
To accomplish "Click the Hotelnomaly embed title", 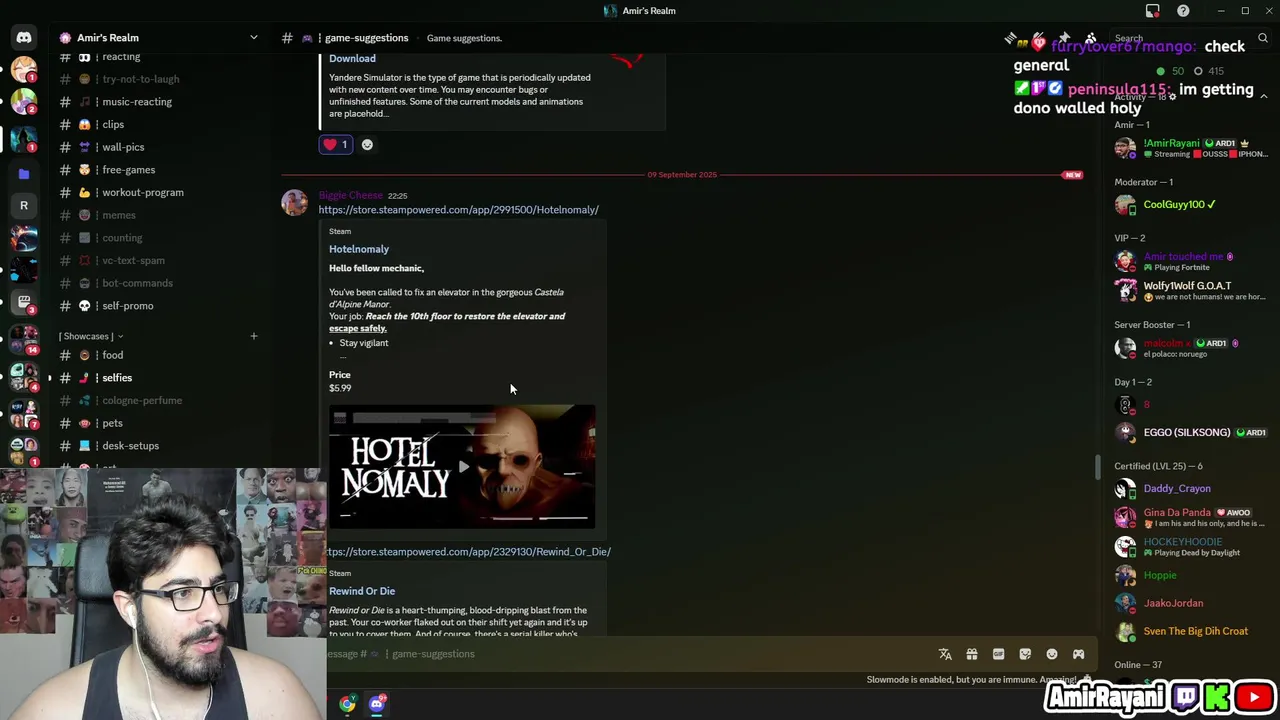I will 359,249.
